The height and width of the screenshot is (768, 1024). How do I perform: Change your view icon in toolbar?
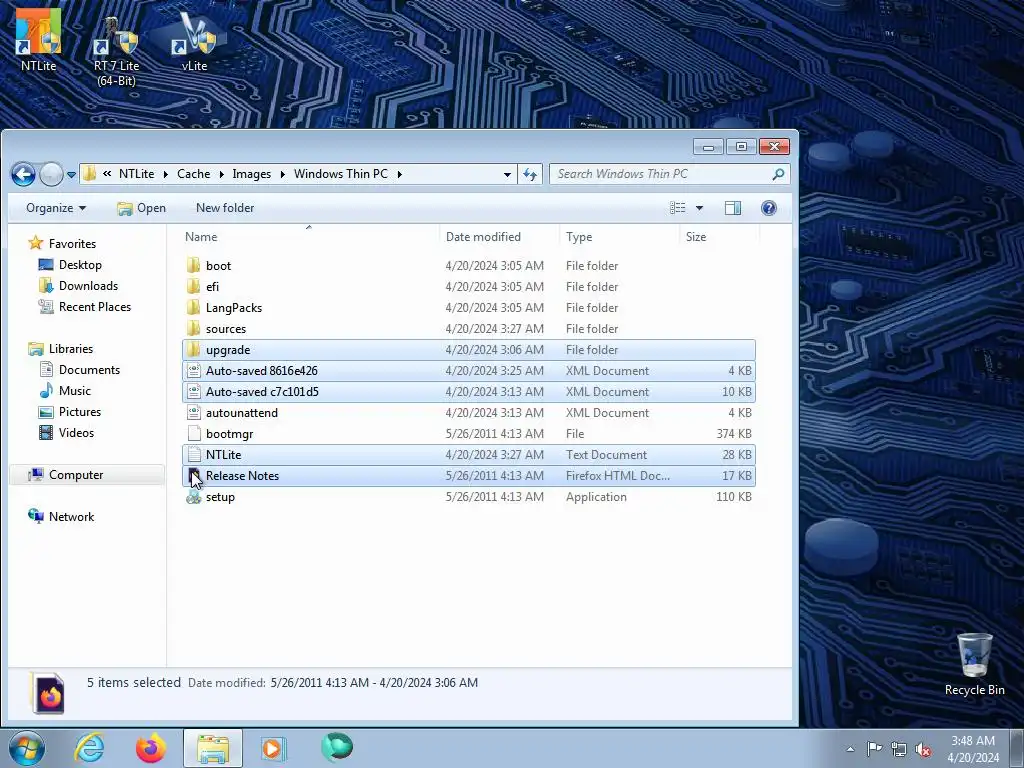(678, 208)
